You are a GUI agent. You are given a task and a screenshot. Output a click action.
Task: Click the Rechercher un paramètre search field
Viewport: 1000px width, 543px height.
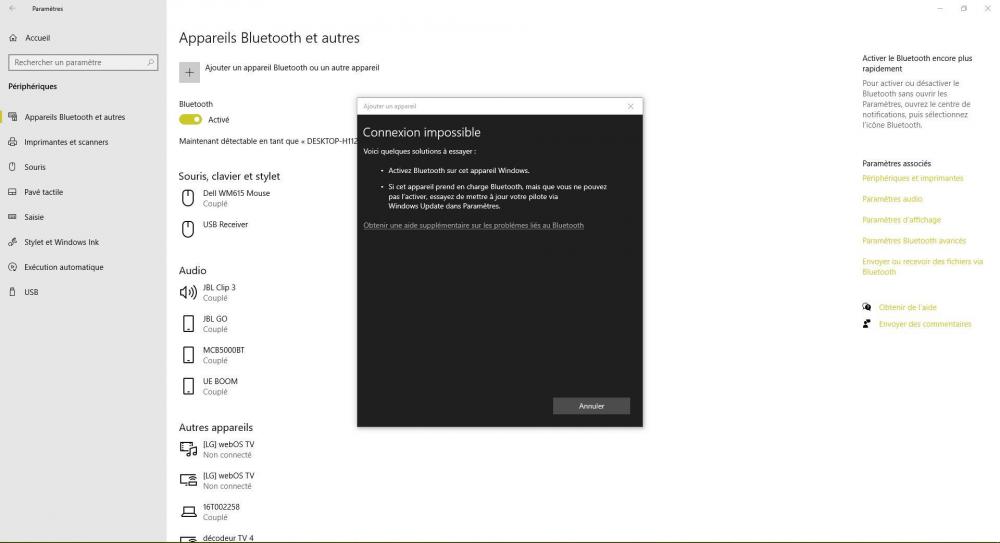pos(83,63)
